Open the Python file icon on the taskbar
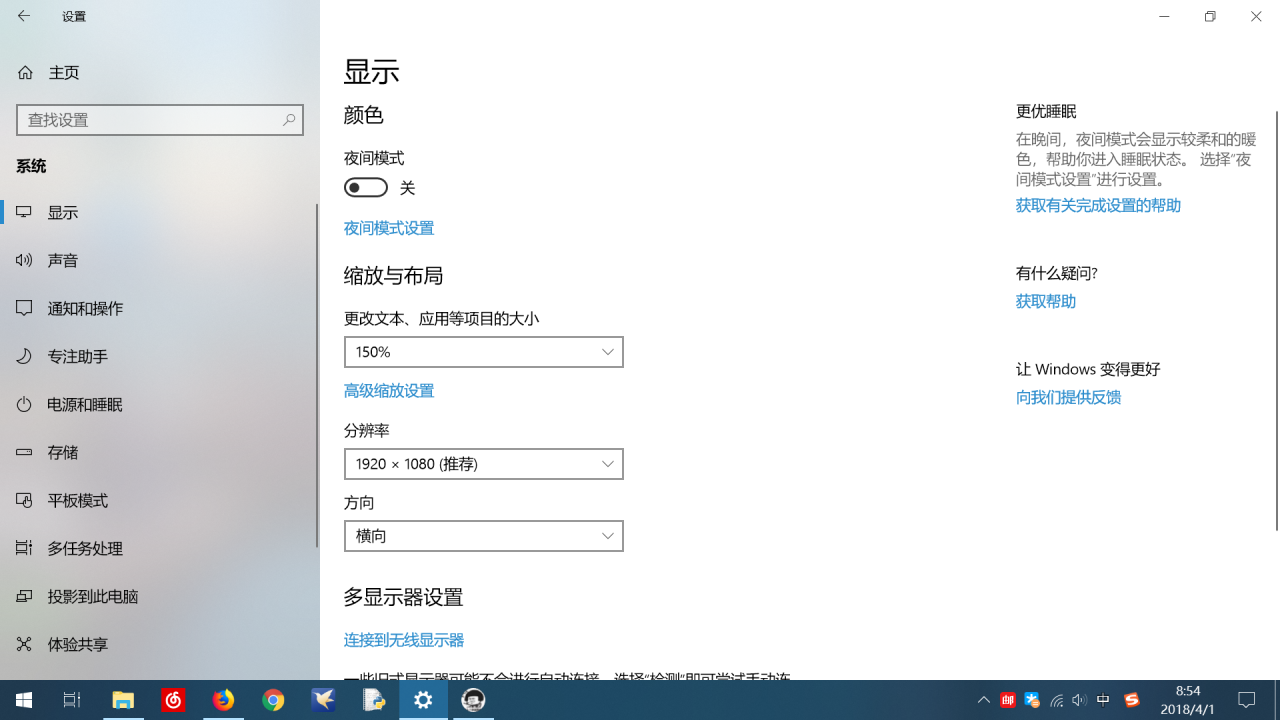The width and height of the screenshot is (1280, 720). click(374, 700)
